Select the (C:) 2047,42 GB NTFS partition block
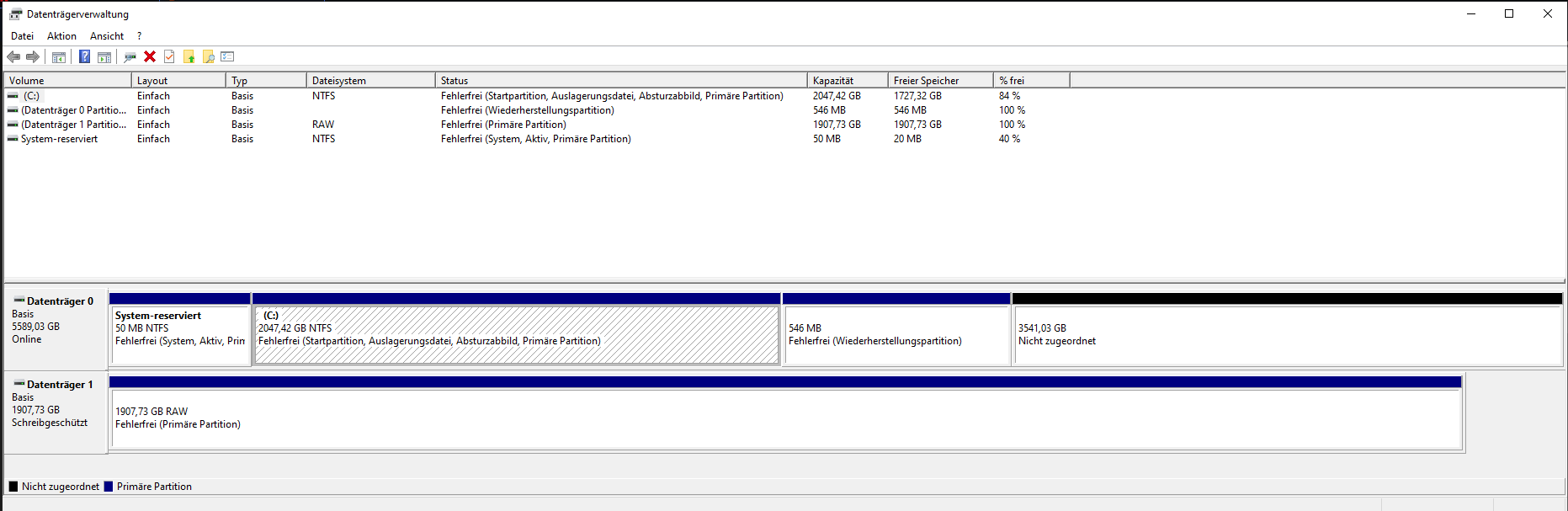Image resolution: width=1568 pixels, height=511 pixels. click(517, 329)
